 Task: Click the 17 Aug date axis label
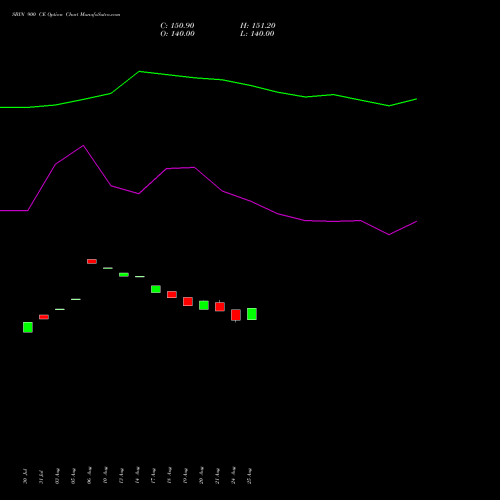[153, 476]
